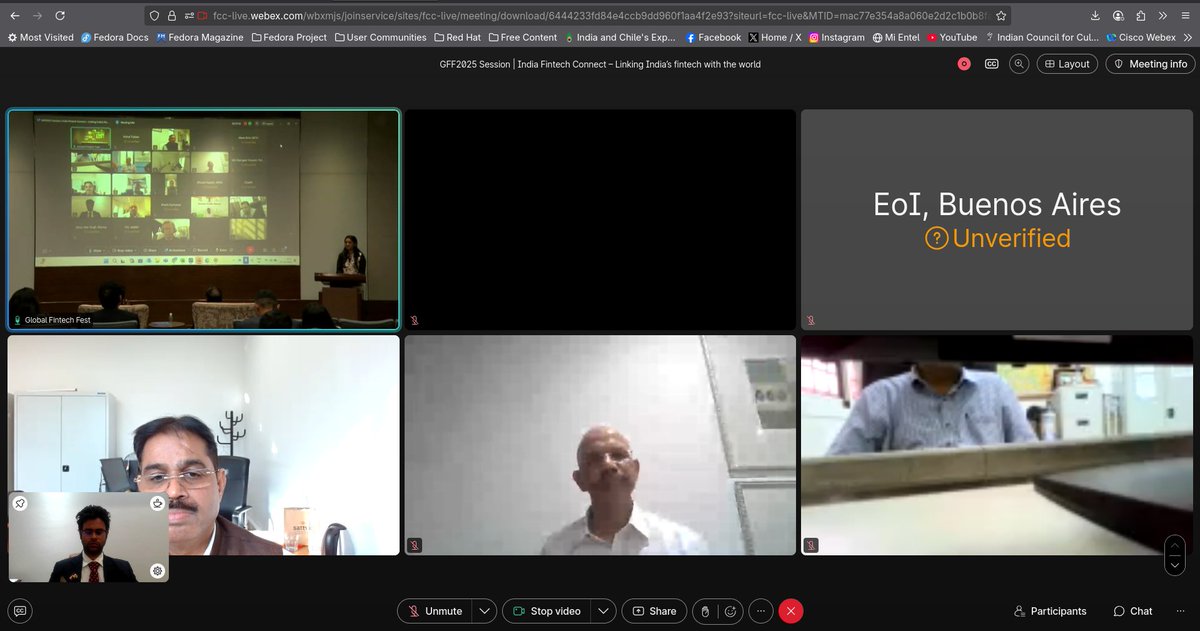This screenshot has height=631, width=1200.
Task: Select EoI, Buenos Aires participant tile
Action: coord(997,219)
